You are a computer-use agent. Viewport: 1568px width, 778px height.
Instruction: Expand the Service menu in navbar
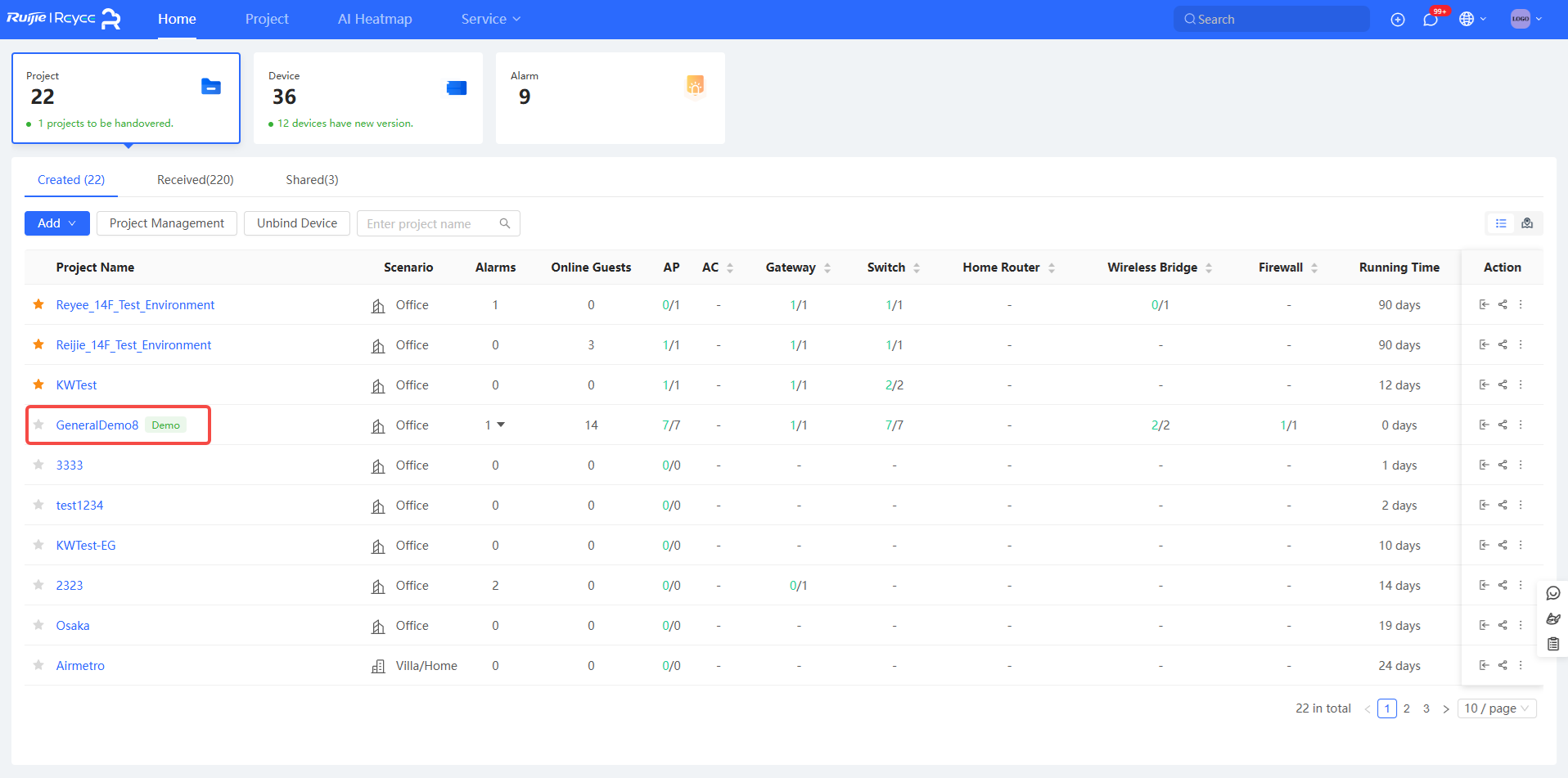[490, 19]
